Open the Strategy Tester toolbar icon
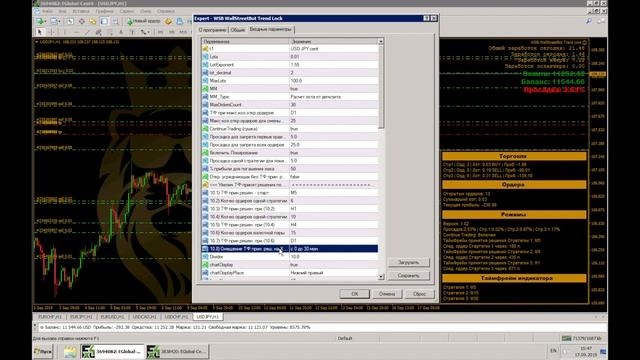Image resolution: width=640 pixels, height=360 pixels. [x=116, y=21]
